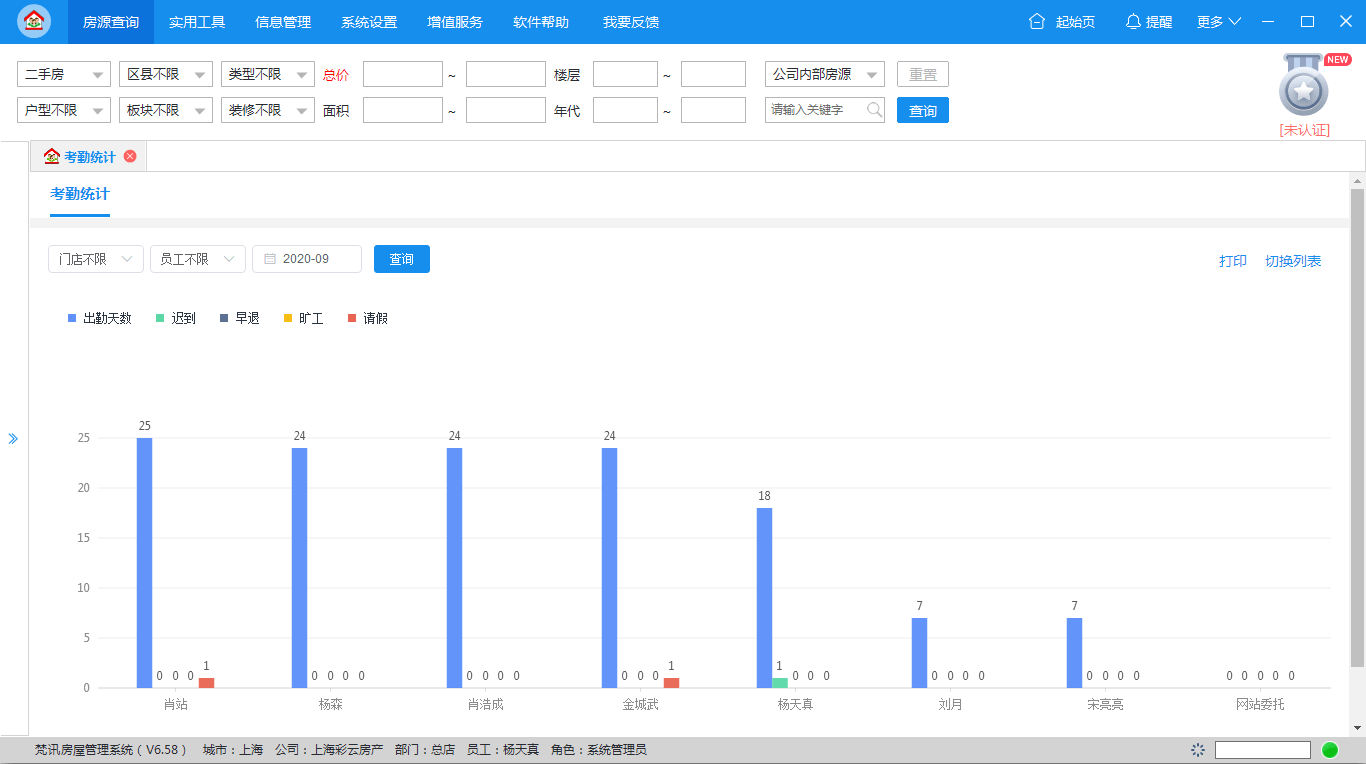Click 杨森's blue attendance bar
Viewport: 1366px width, 764px height.
tap(300, 568)
